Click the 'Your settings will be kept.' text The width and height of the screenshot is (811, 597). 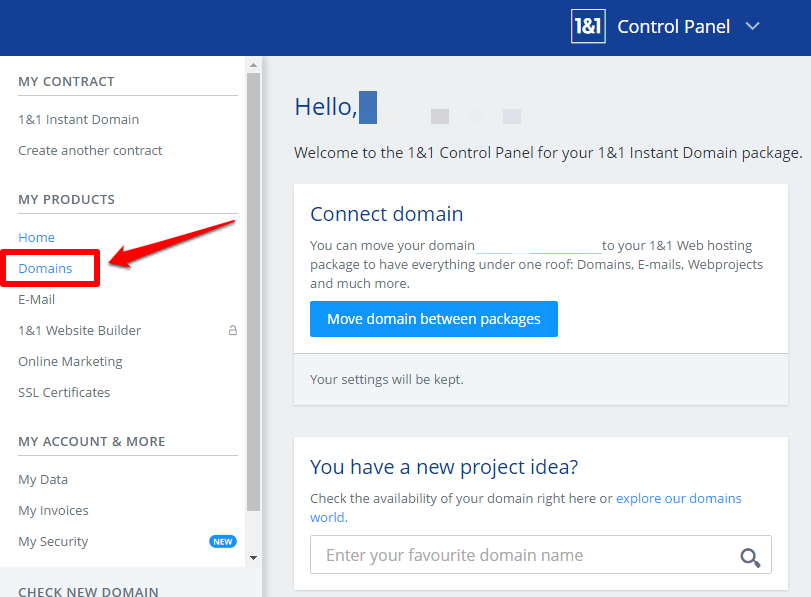click(386, 379)
